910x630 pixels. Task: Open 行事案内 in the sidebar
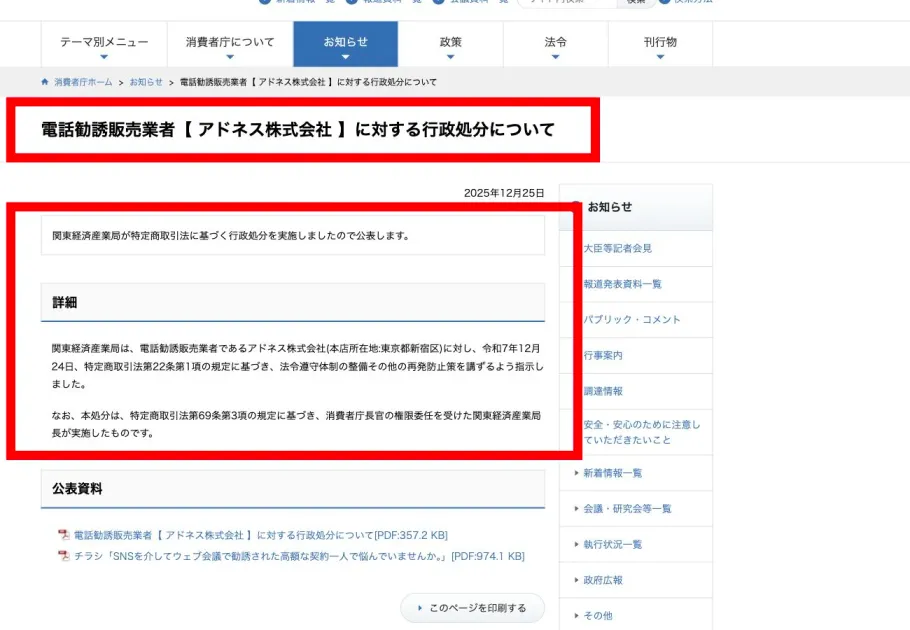pyautogui.click(x=603, y=355)
